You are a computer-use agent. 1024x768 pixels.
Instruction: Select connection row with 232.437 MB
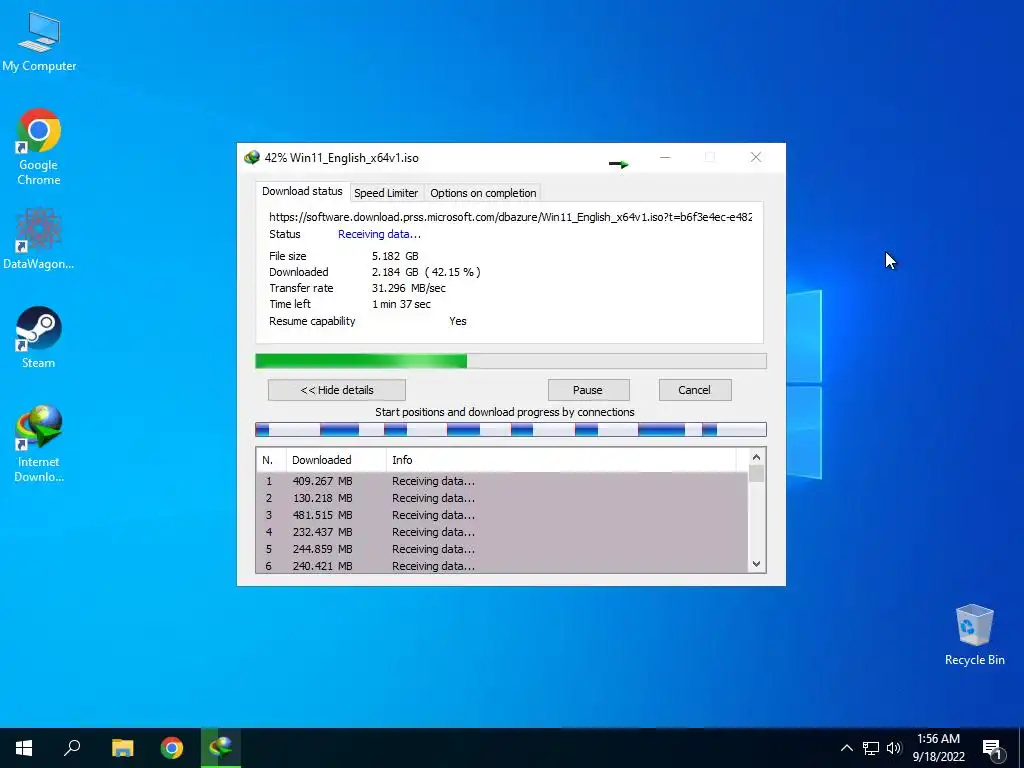[502, 532]
